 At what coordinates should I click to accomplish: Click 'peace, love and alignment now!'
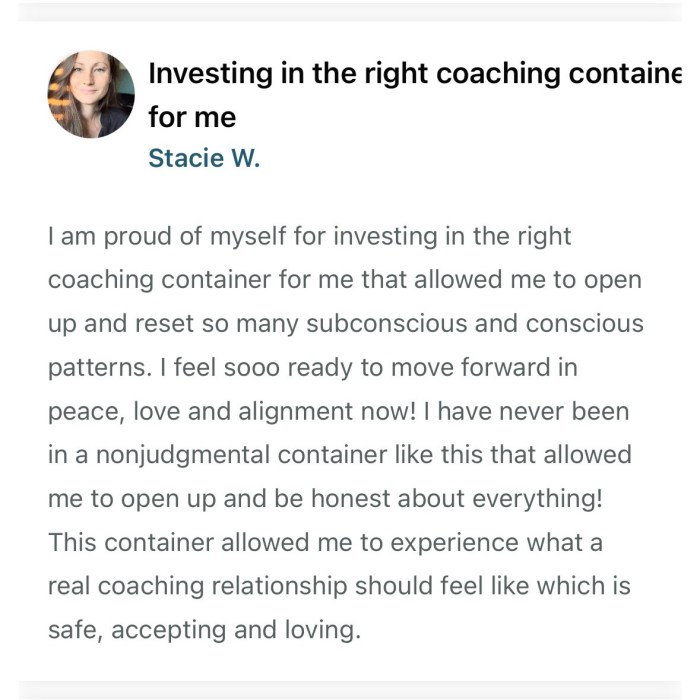[237, 411]
